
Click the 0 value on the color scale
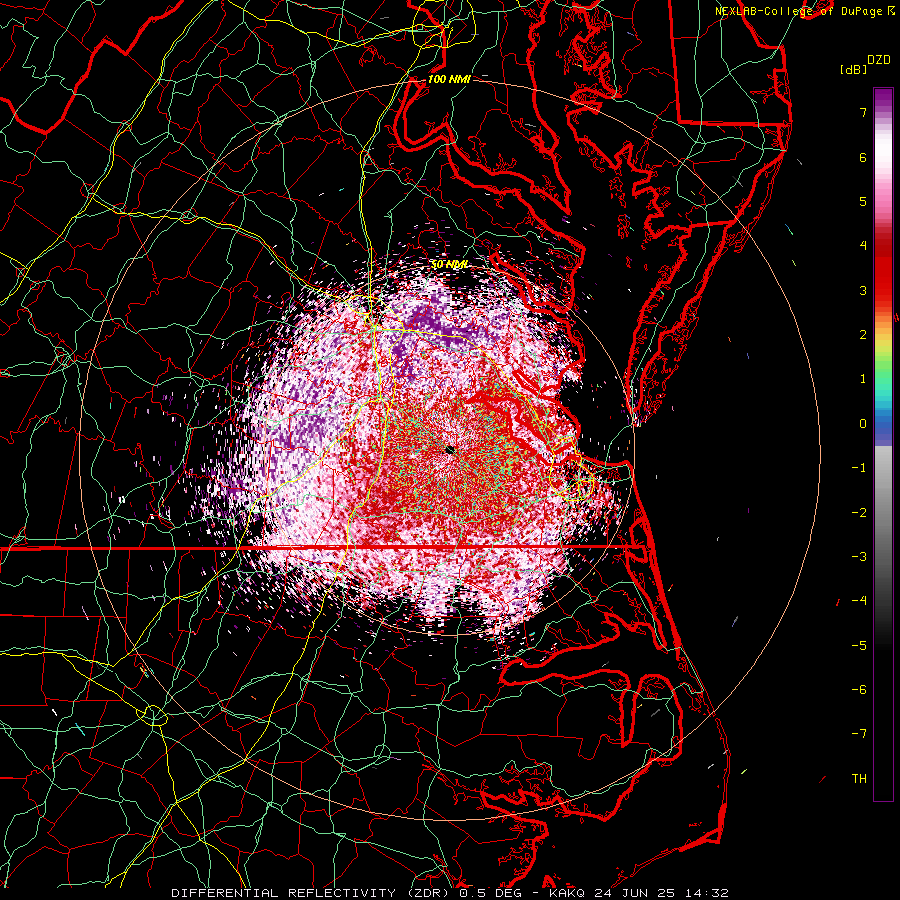[x=863, y=424]
